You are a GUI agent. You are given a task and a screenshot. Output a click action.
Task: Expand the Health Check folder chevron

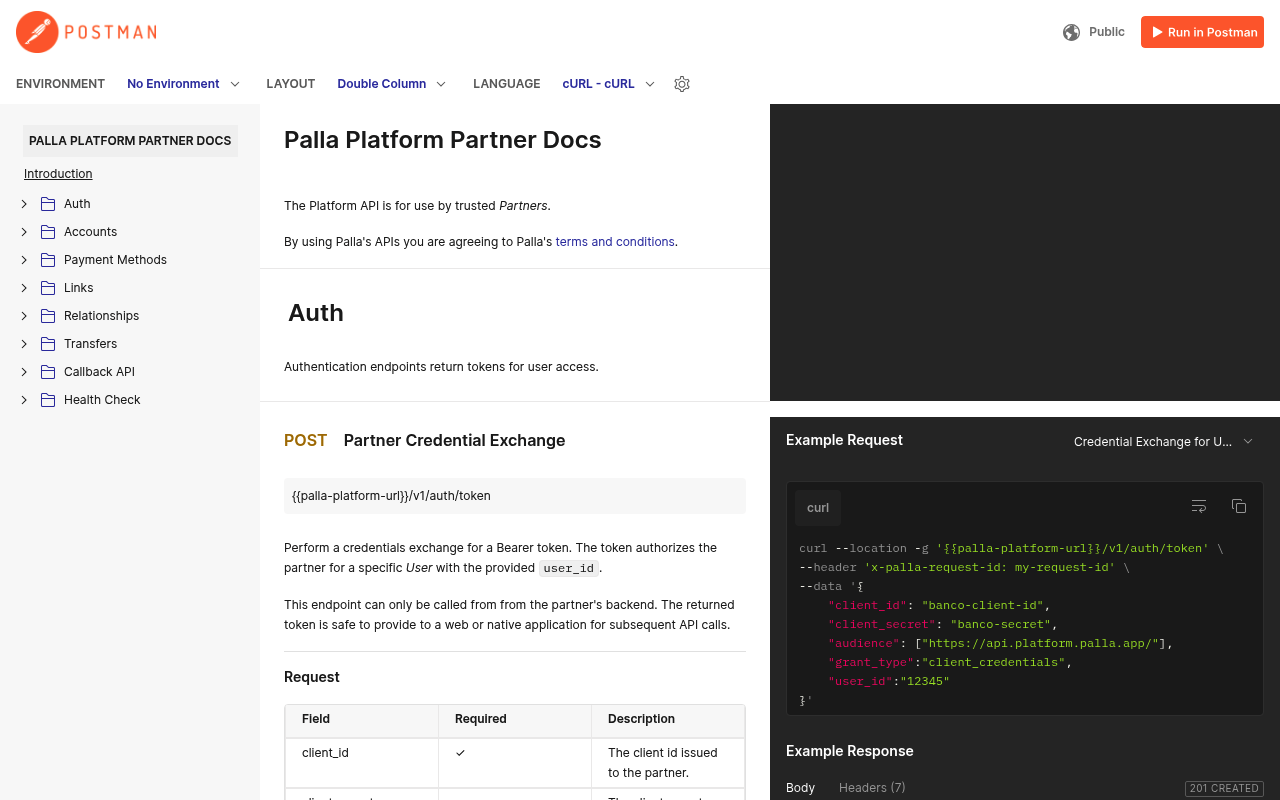(x=24, y=400)
